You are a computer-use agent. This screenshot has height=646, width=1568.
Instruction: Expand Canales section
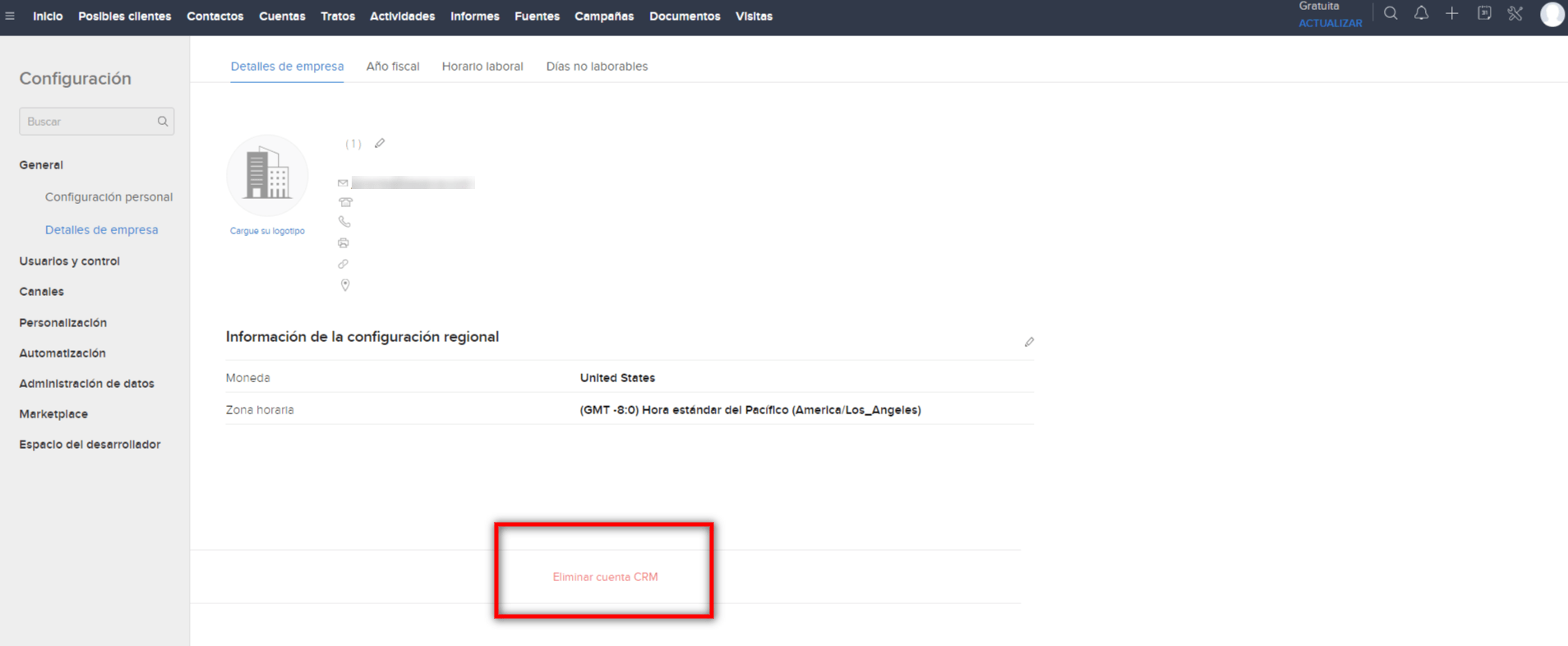pos(41,292)
